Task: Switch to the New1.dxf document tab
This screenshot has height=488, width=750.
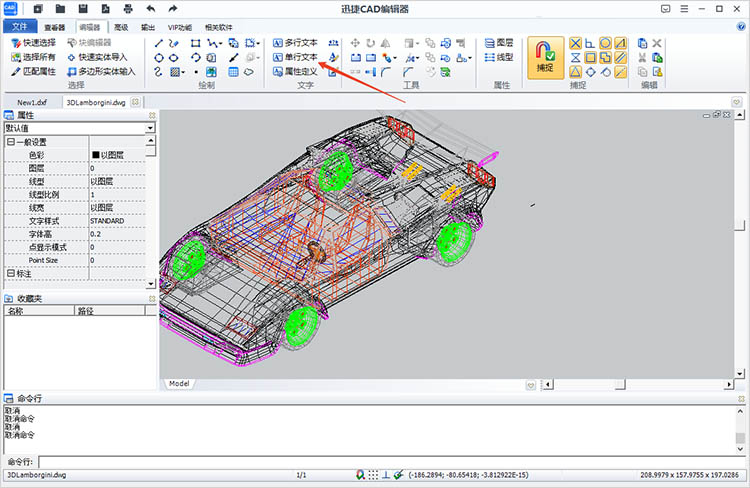Action: (x=32, y=102)
